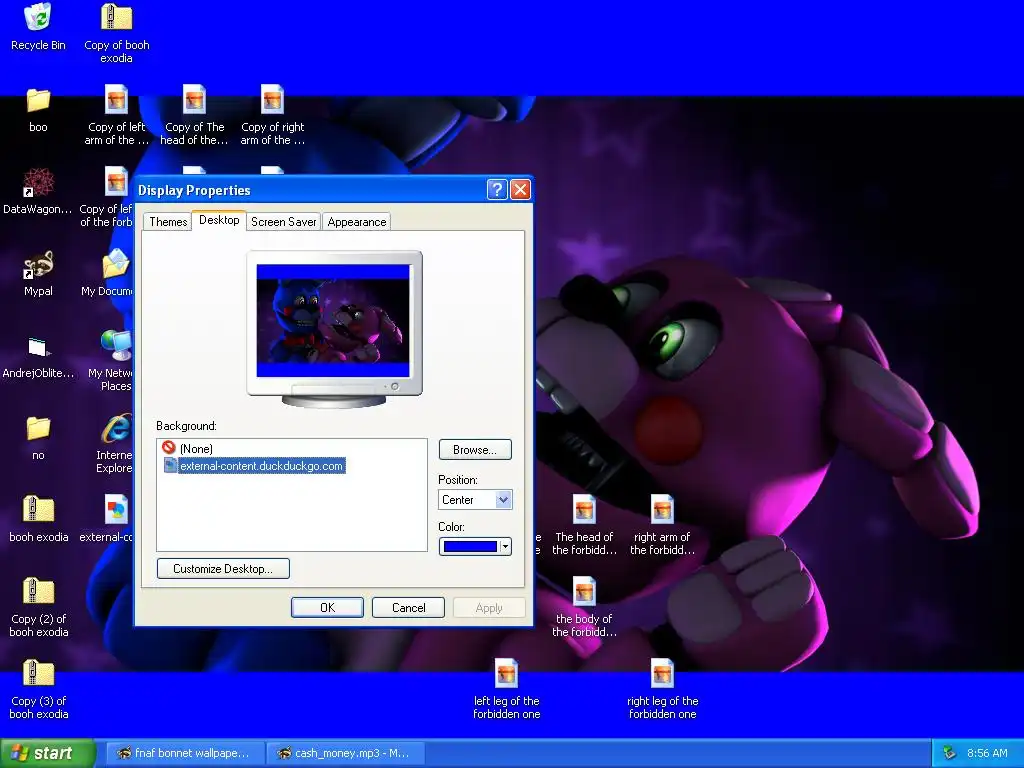Open the boo folder icon
The image size is (1024, 768).
tap(38, 101)
